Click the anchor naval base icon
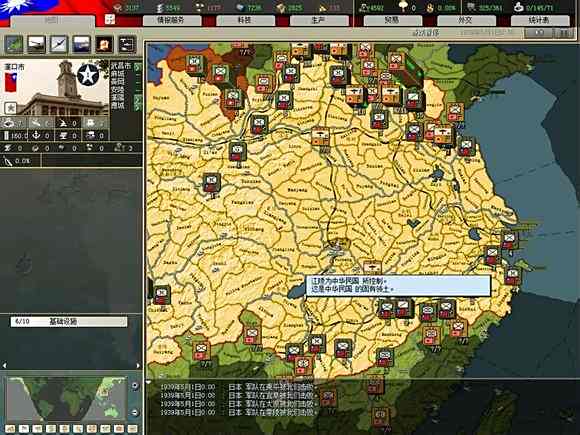 click(36, 135)
